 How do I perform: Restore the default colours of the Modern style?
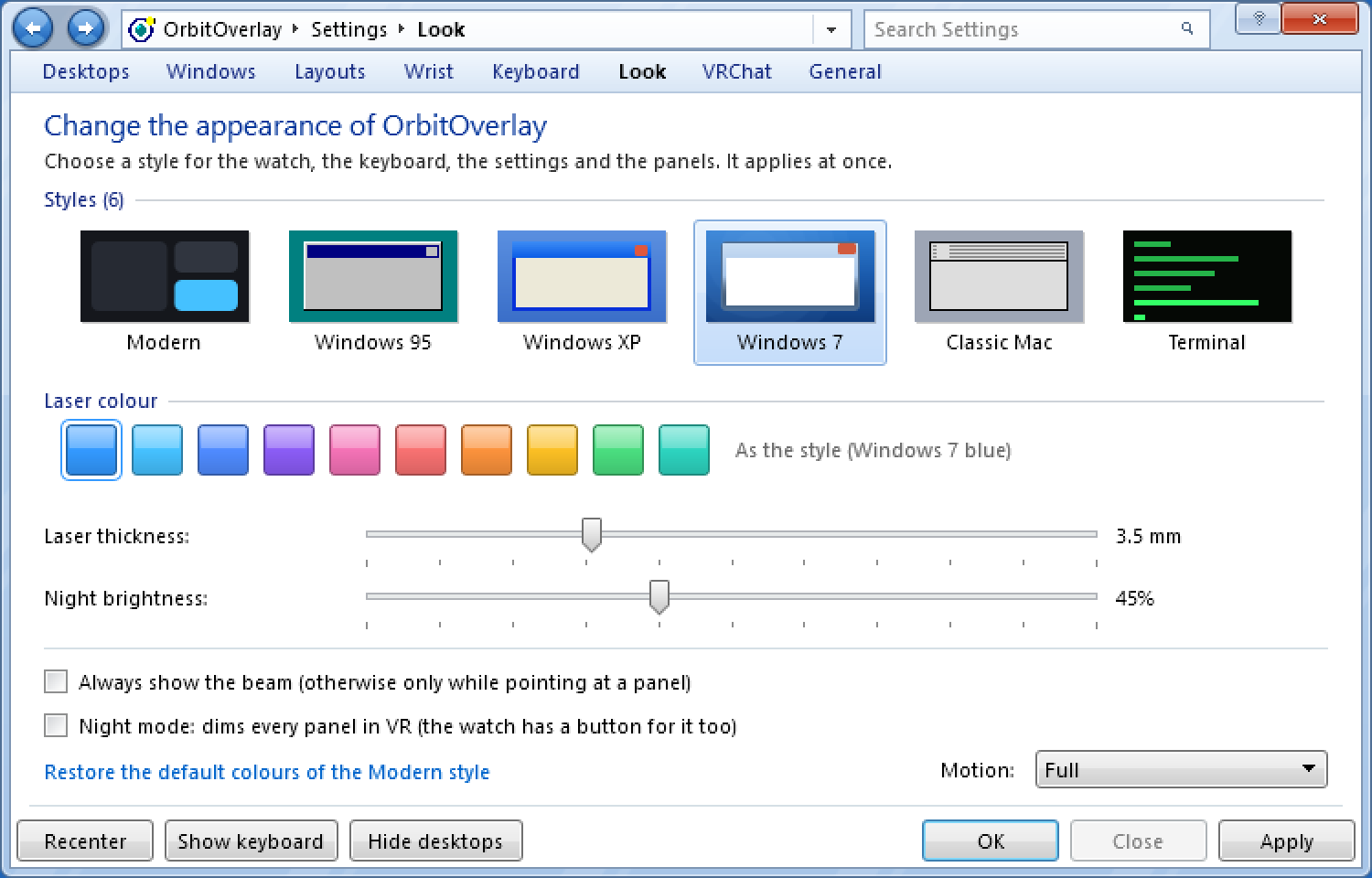(267, 772)
